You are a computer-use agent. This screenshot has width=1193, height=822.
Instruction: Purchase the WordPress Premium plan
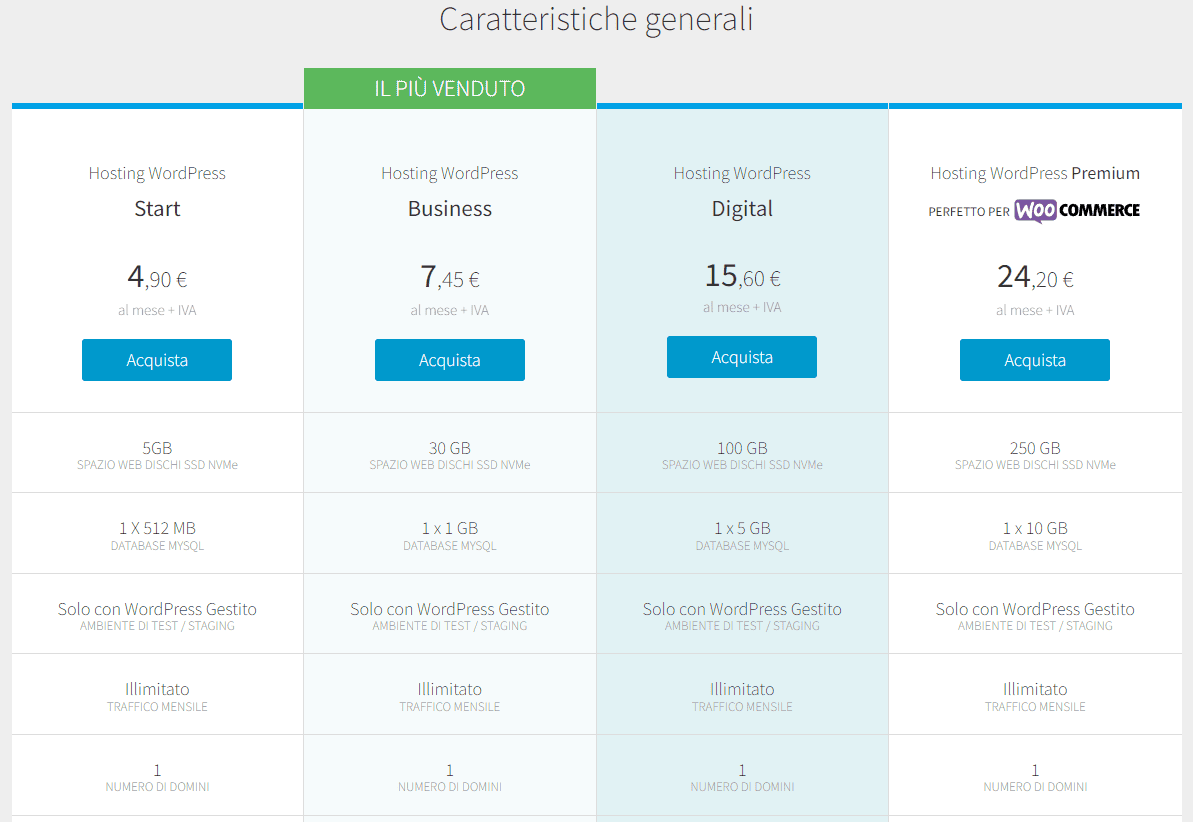[x=1034, y=360]
